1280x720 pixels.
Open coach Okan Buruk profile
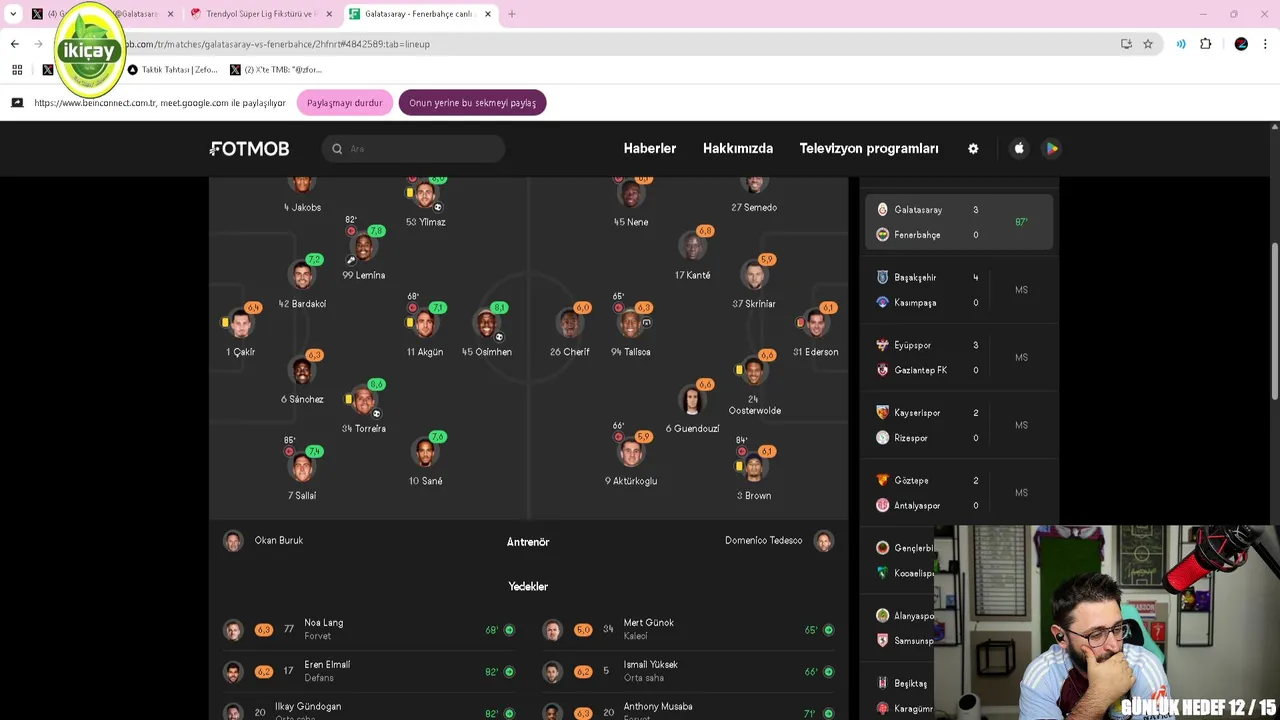pos(263,541)
